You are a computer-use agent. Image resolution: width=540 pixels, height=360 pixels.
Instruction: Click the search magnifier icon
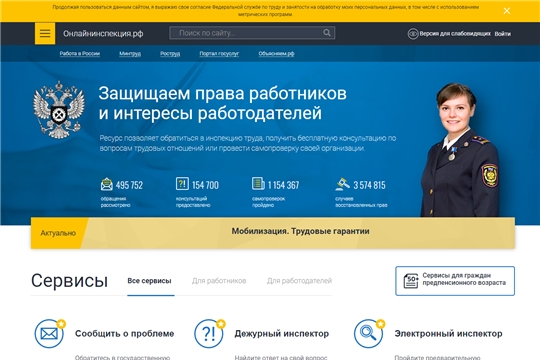coord(327,33)
